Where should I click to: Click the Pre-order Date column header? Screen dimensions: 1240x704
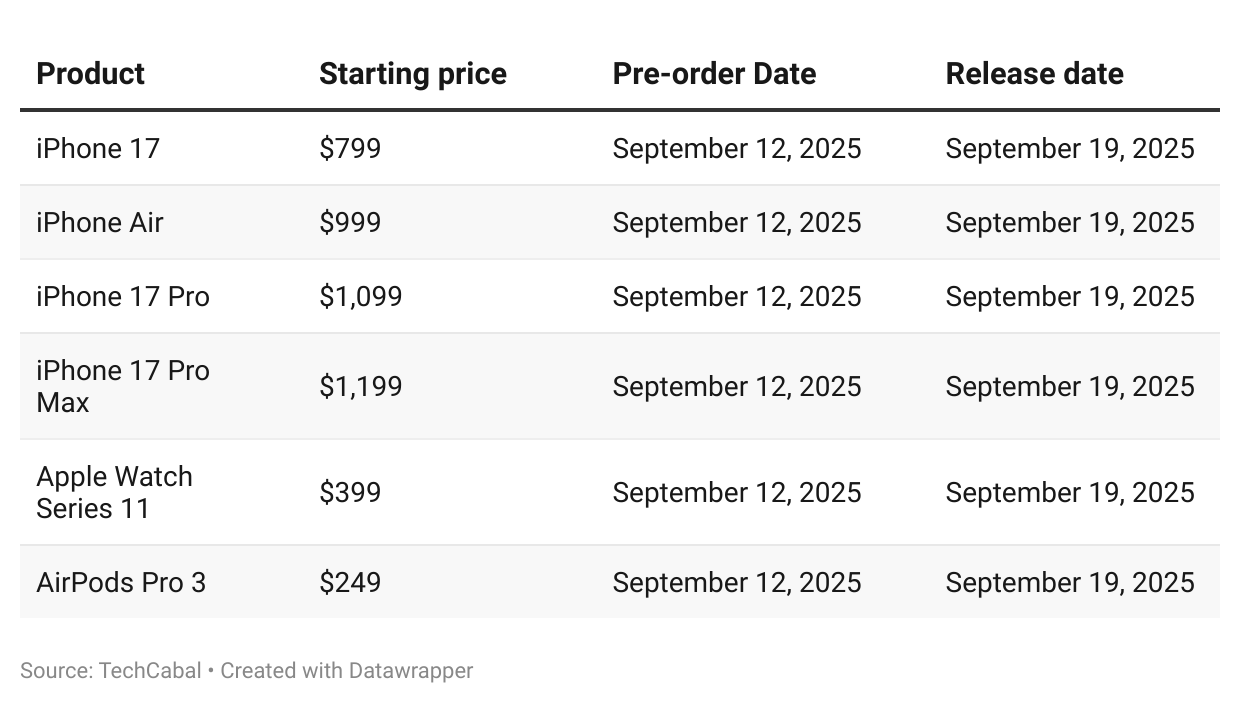714,74
